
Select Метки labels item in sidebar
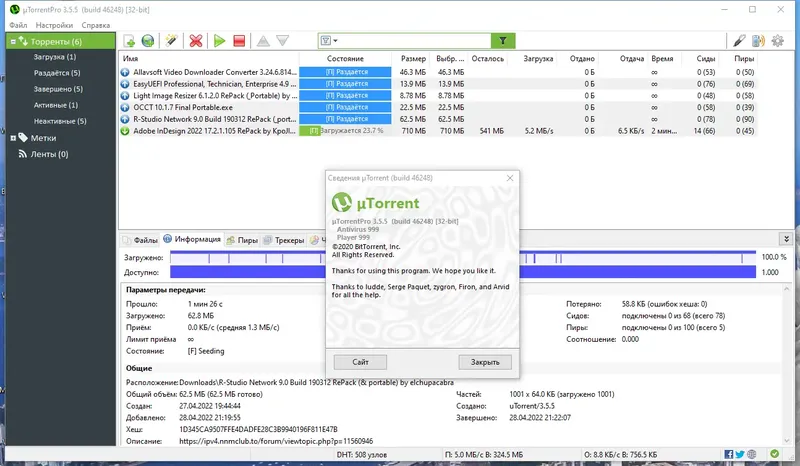(x=43, y=138)
